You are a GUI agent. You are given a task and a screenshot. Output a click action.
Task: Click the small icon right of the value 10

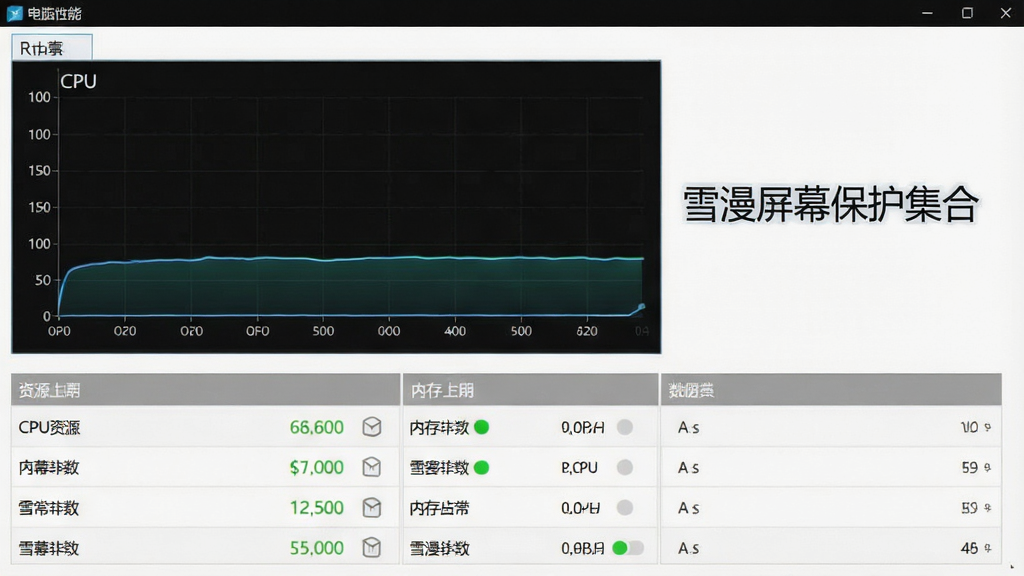click(987, 427)
